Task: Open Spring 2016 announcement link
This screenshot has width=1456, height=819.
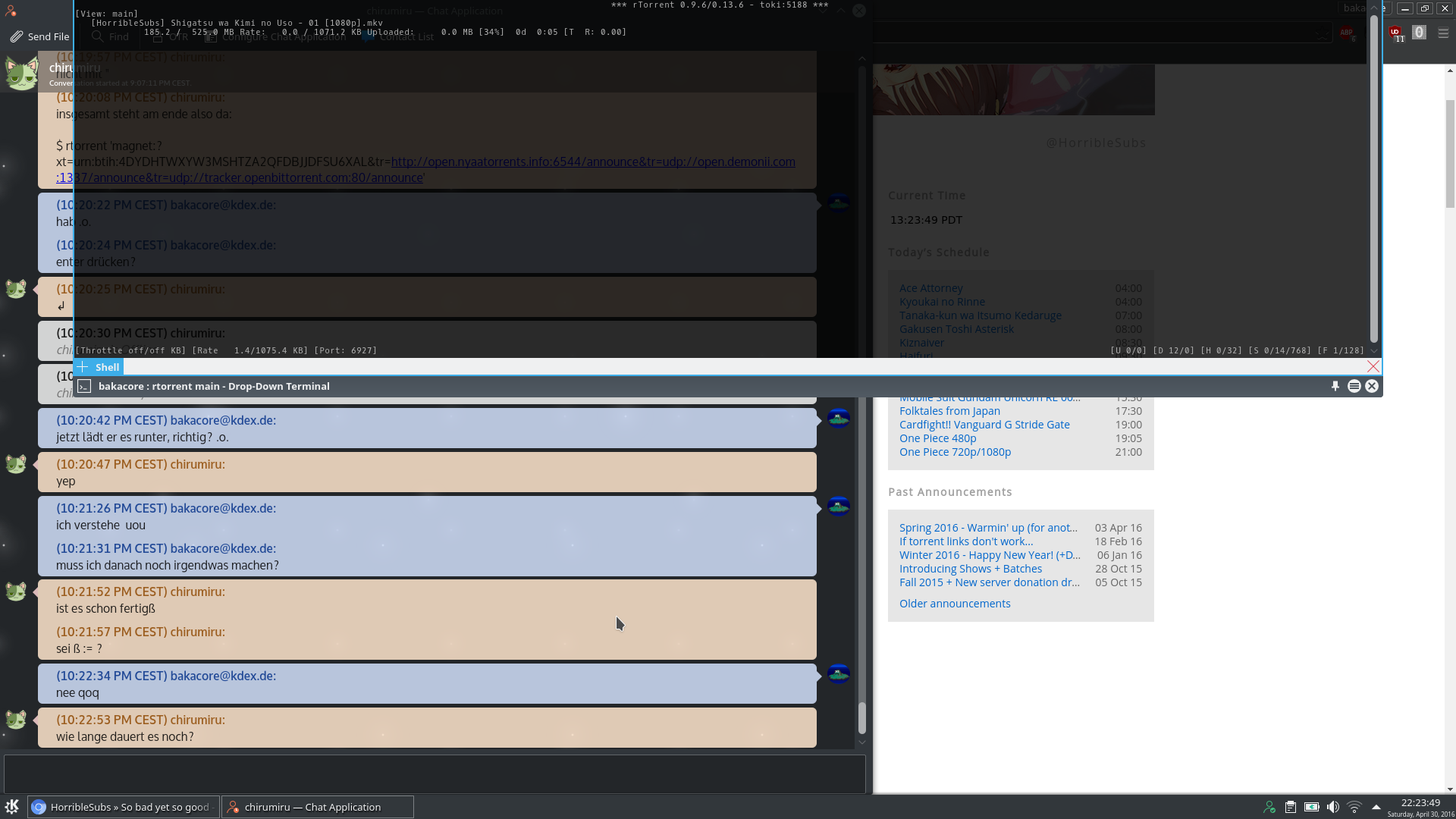Action: 988,528
